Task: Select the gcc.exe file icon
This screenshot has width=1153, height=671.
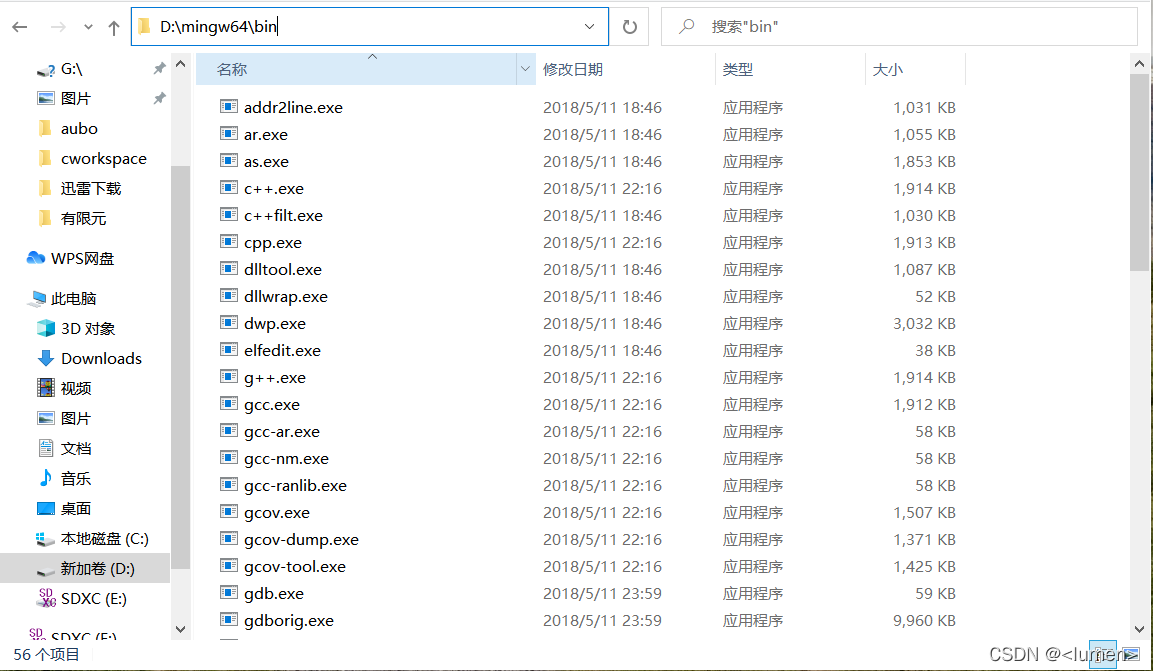Action: pyautogui.click(x=229, y=404)
